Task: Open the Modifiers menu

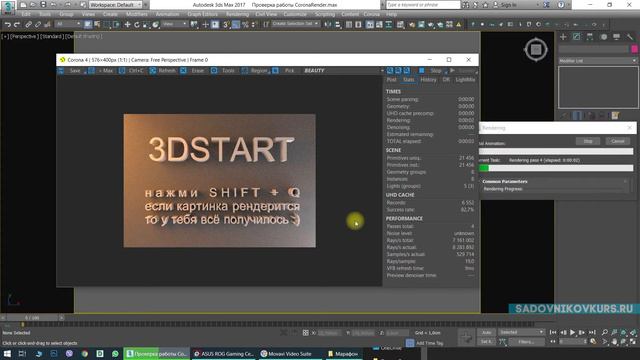Action: [136, 14]
